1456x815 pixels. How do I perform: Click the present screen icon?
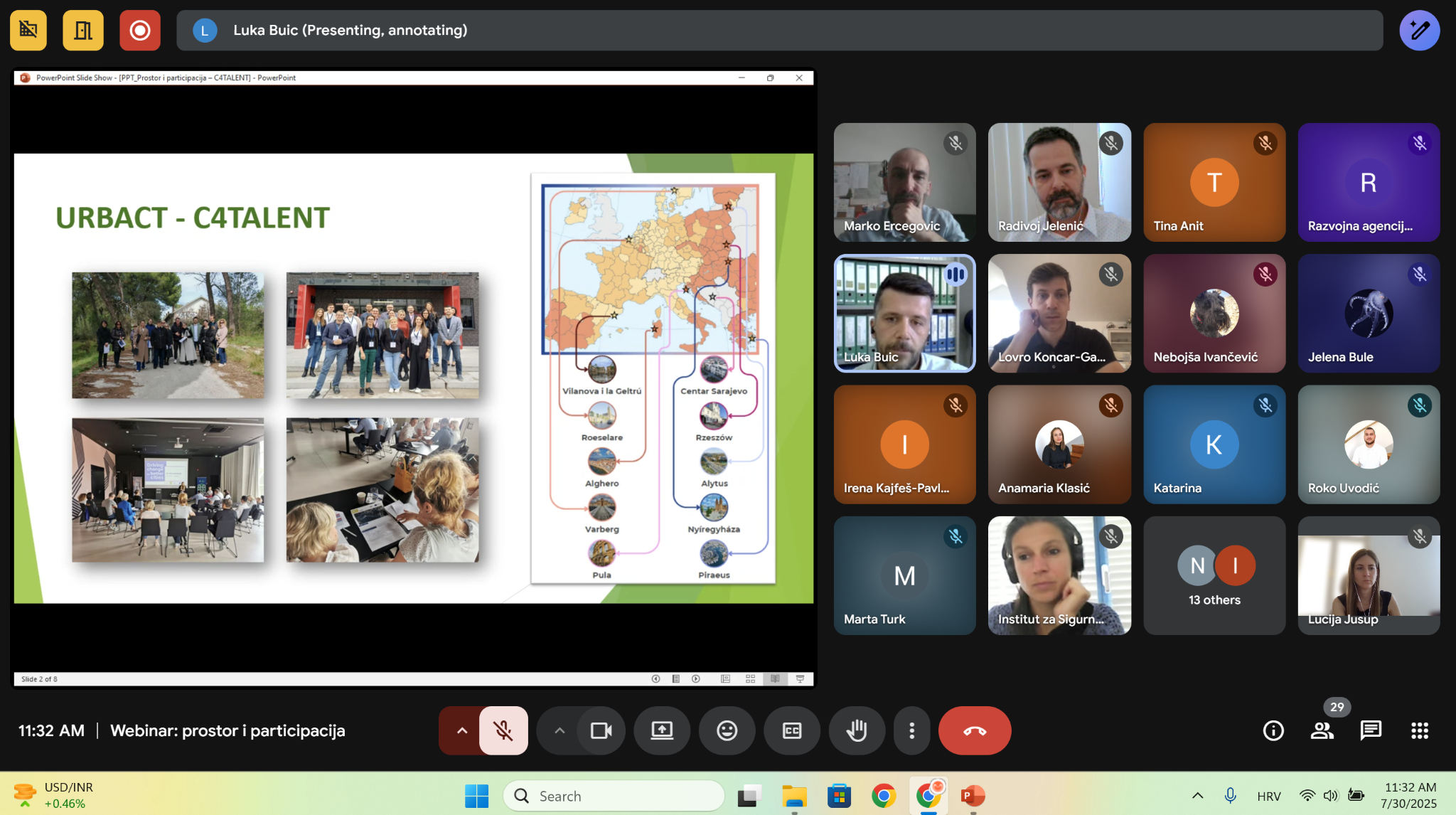pyautogui.click(x=662, y=730)
